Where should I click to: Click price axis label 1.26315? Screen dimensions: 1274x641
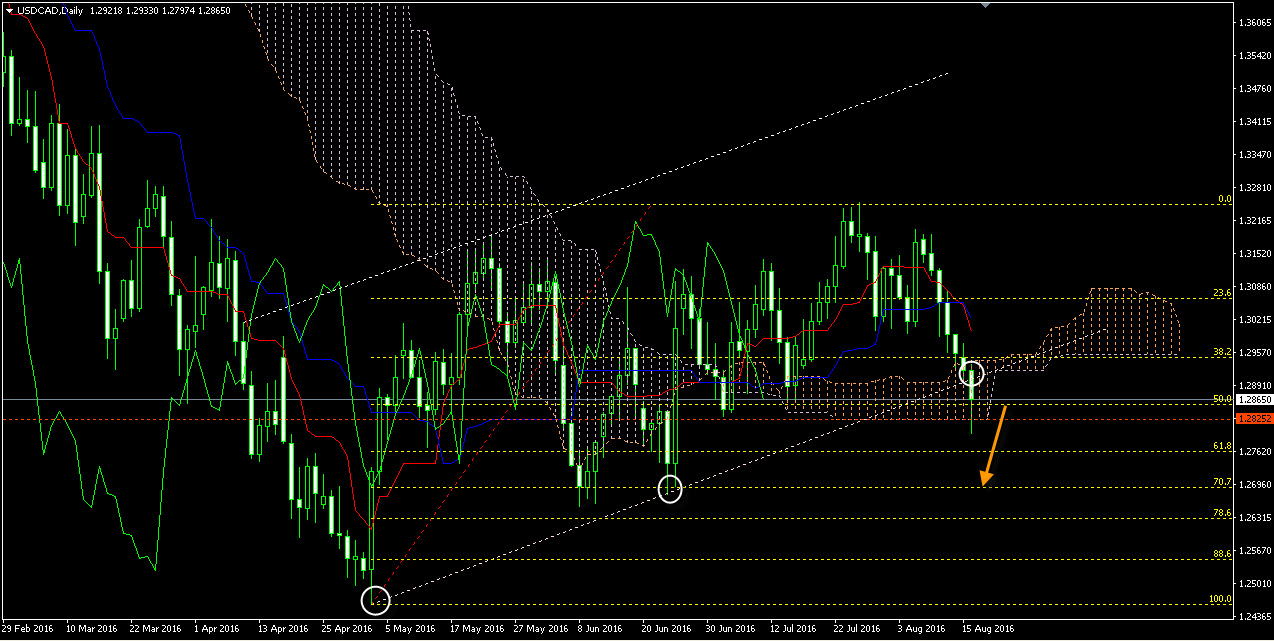[1254, 517]
